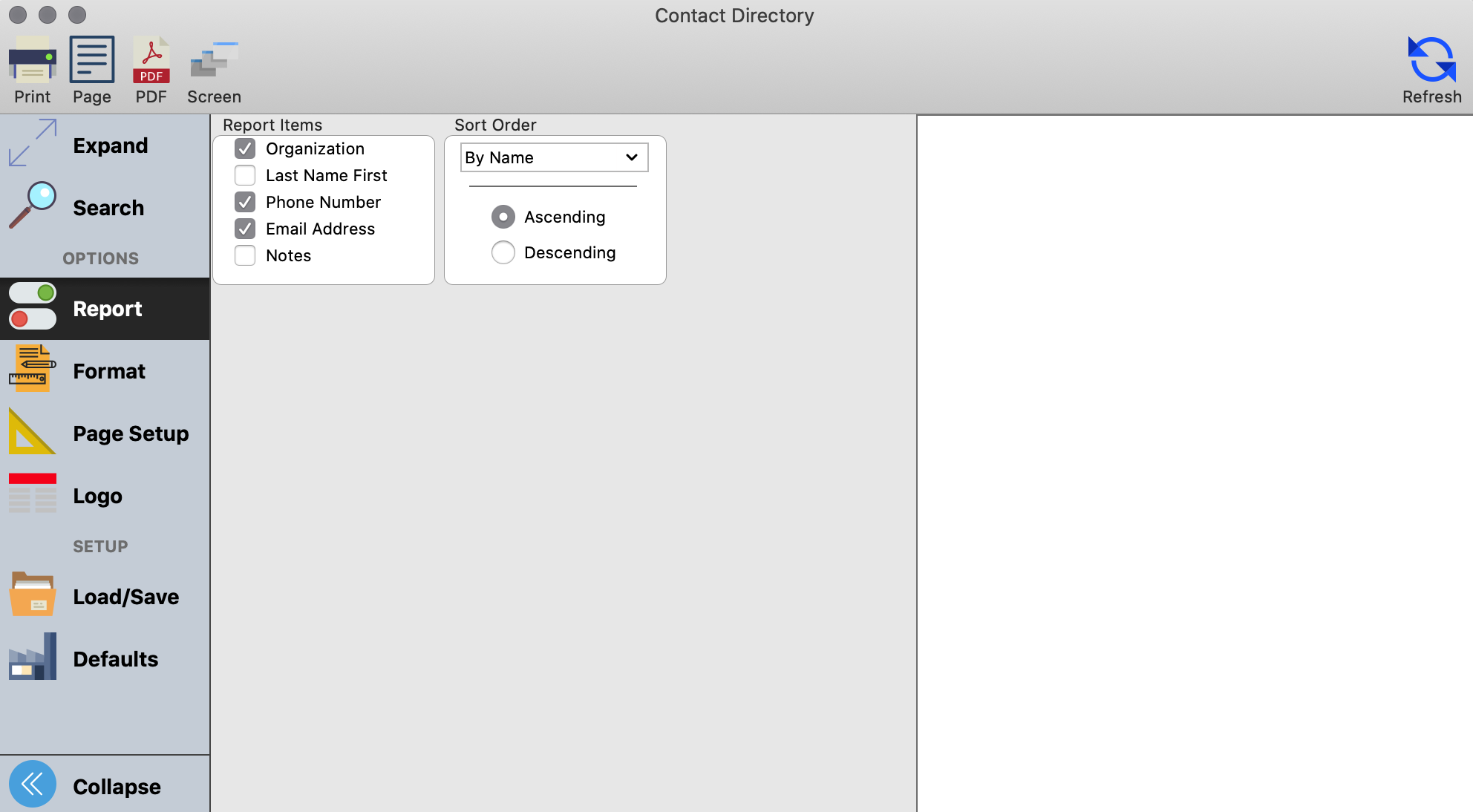Click the Screen toolbar icon
Viewport: 1473px width, 812px height.
[x=214, y=59]
